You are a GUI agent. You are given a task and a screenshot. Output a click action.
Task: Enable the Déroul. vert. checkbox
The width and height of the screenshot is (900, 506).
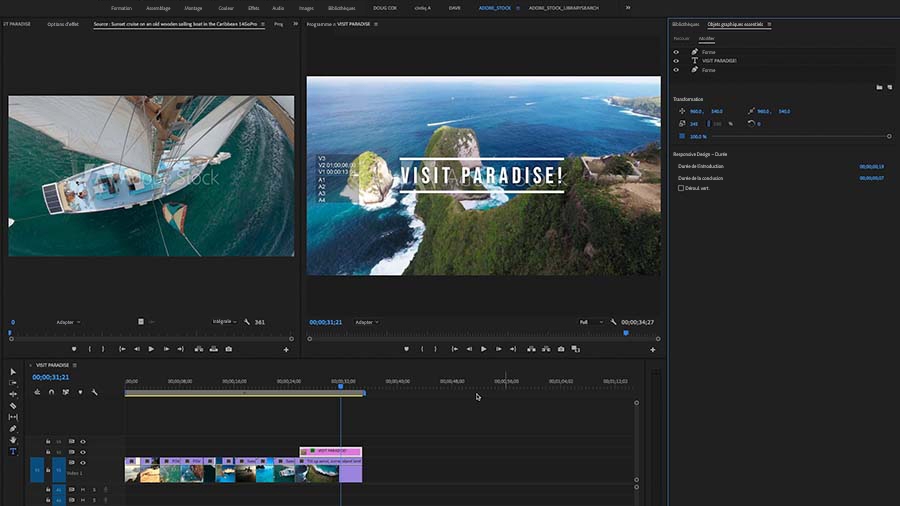(681, 188)
